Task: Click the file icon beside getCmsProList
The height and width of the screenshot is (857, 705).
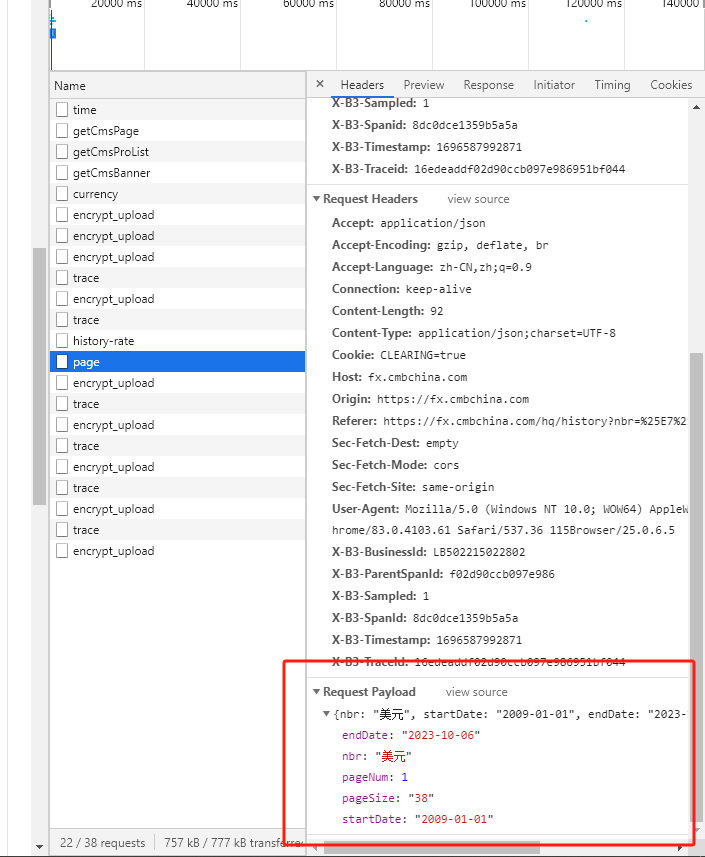Action: pyautogui.click(x=62, y=151)
